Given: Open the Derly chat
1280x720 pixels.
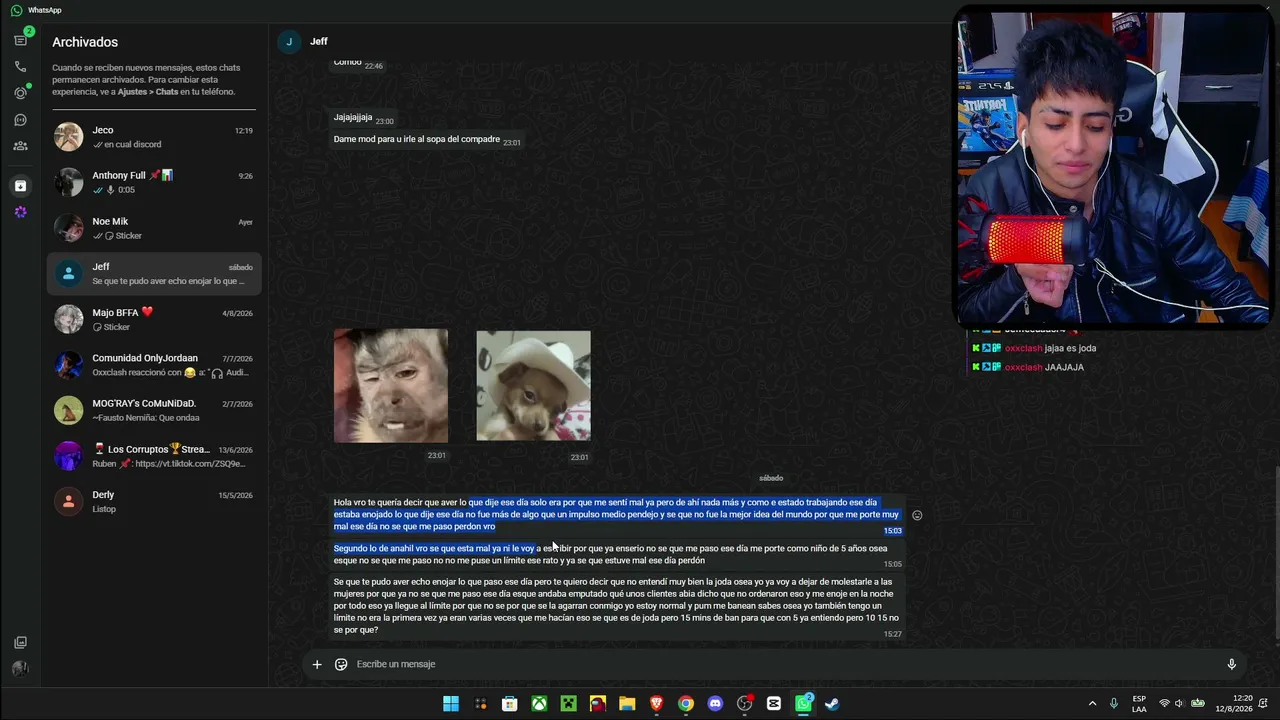Looking at the screenshot, I should point(154,501).
